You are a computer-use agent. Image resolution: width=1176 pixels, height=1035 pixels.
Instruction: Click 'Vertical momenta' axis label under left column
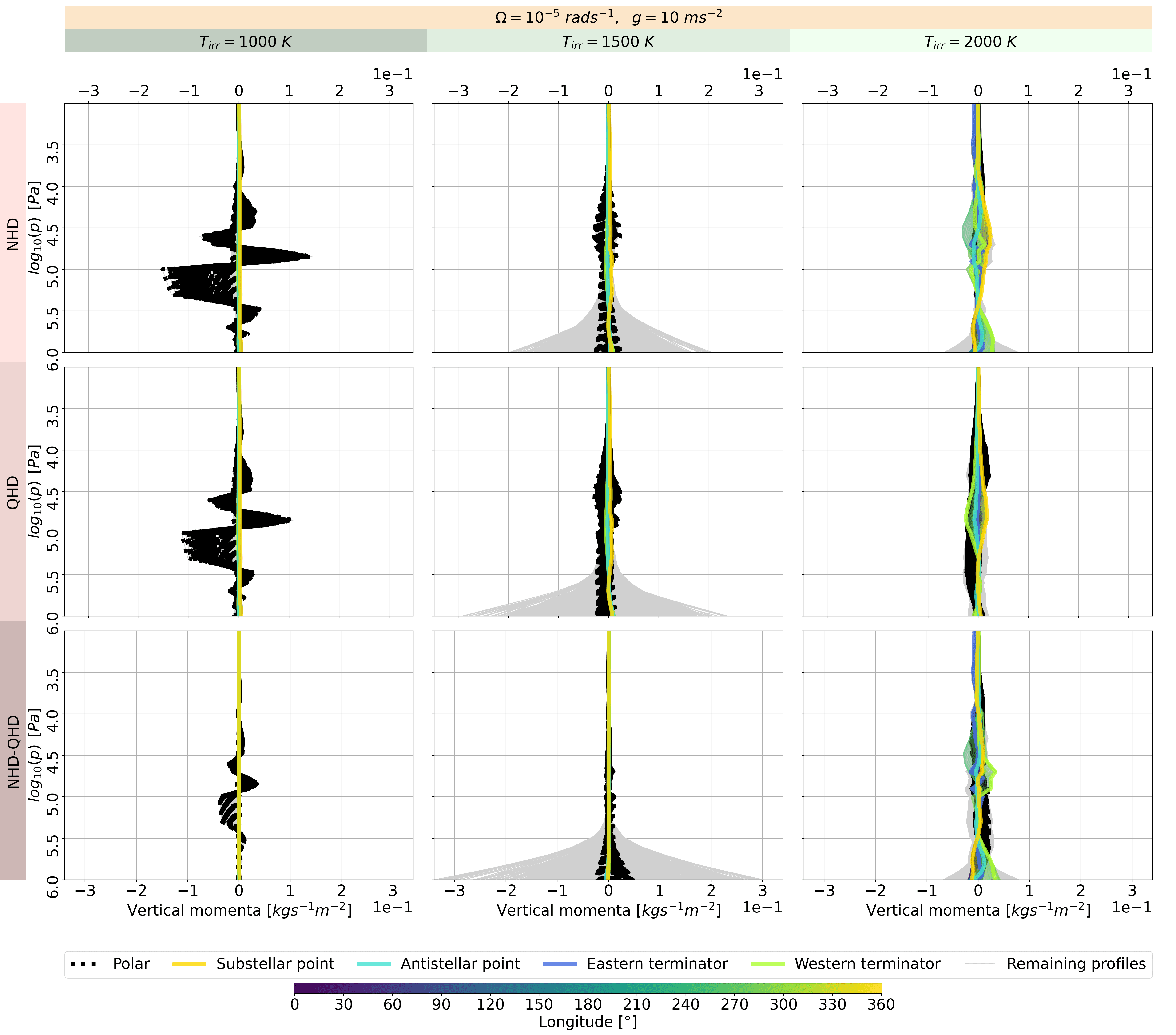pos(239,910)
